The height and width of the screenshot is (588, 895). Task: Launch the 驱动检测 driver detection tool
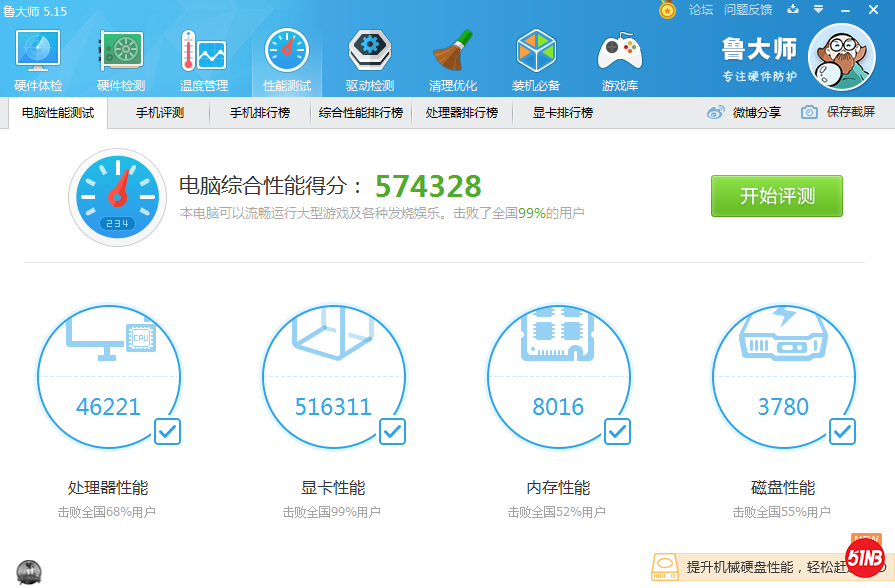(x=370, y=57)
